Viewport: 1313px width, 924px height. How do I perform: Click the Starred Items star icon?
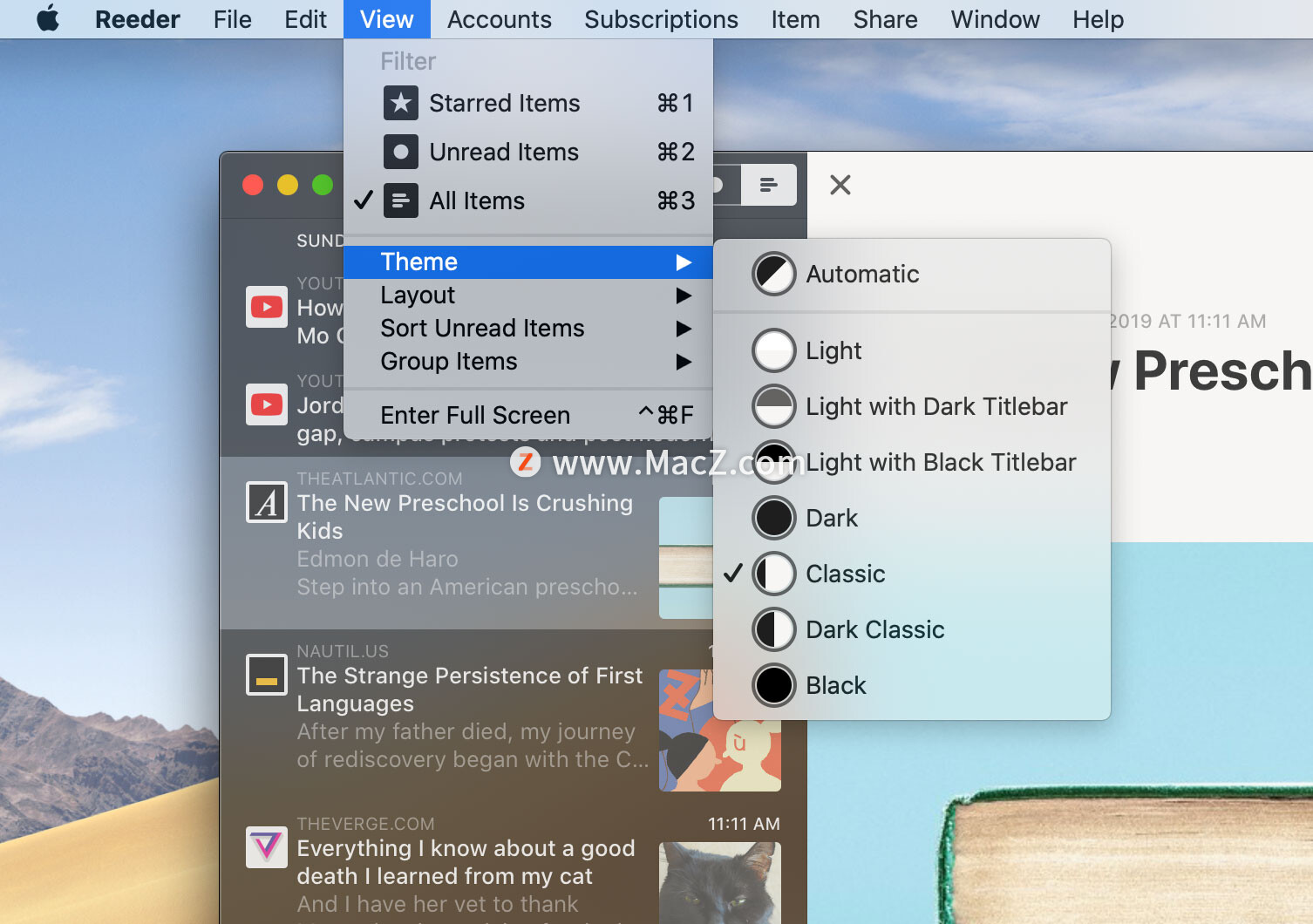click(401, 103)
